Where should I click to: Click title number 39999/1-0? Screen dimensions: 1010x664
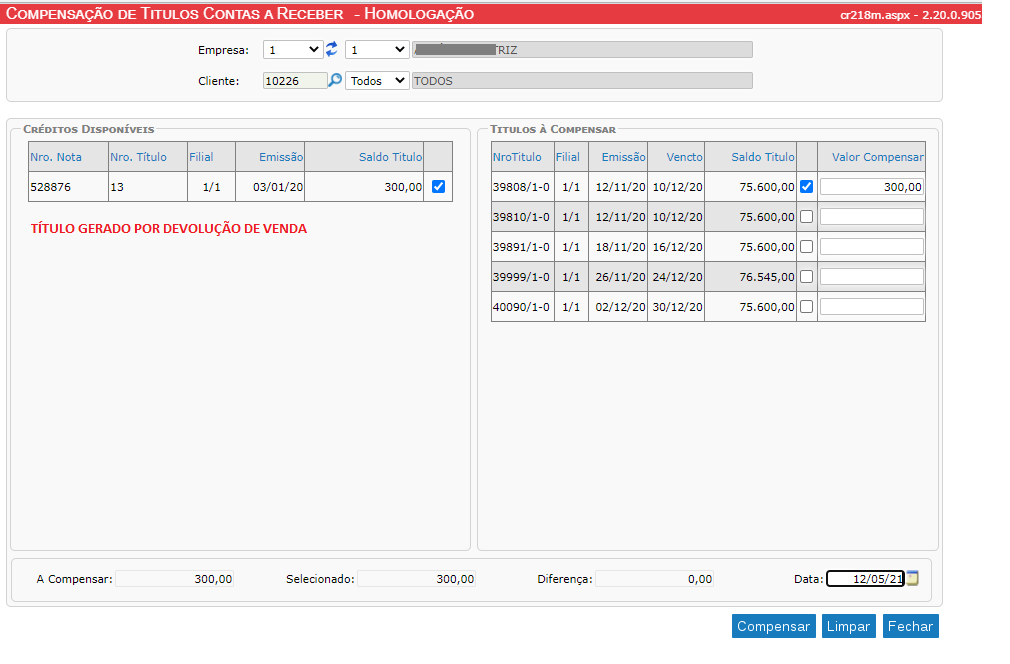coord(522,277)
